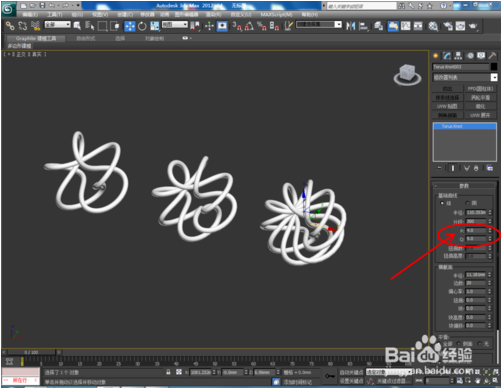This screenshot has width=503, height=389.
Task: Click Configure Modifier Sets icon
Action: pyautogui.click(x=490, y=168)
